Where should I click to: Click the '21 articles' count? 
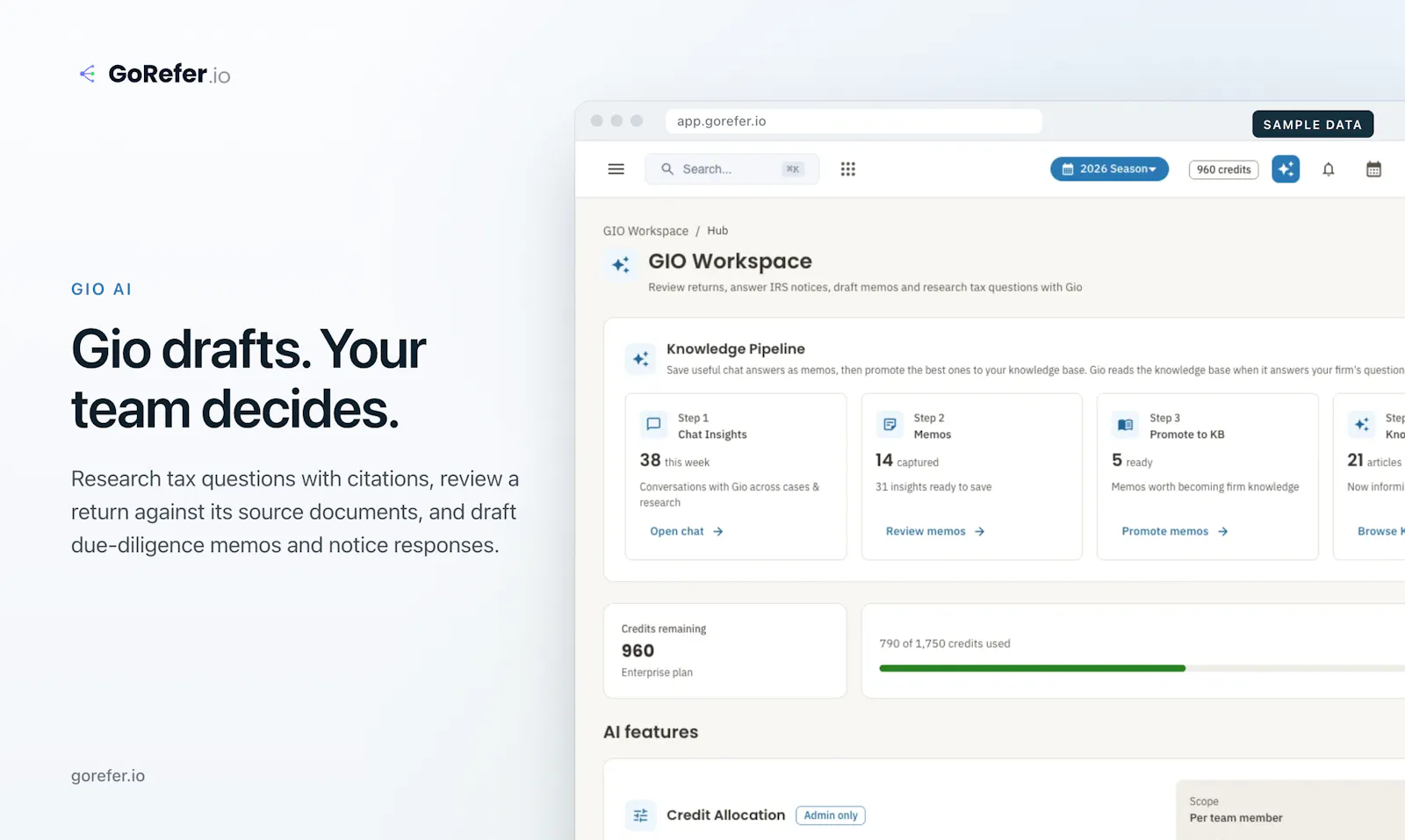pos(1374,461)
